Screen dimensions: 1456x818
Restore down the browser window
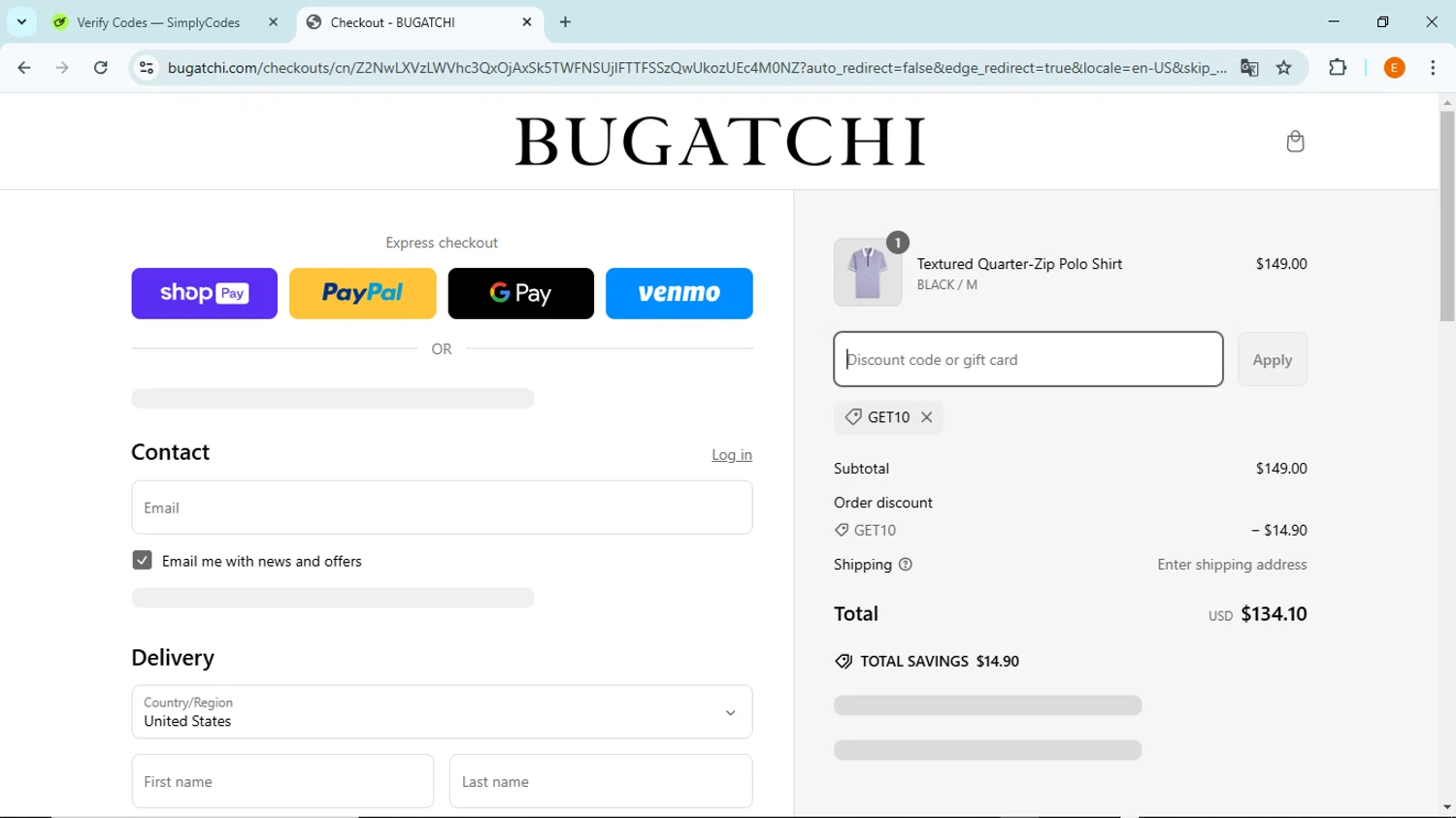pos(1383,21)
